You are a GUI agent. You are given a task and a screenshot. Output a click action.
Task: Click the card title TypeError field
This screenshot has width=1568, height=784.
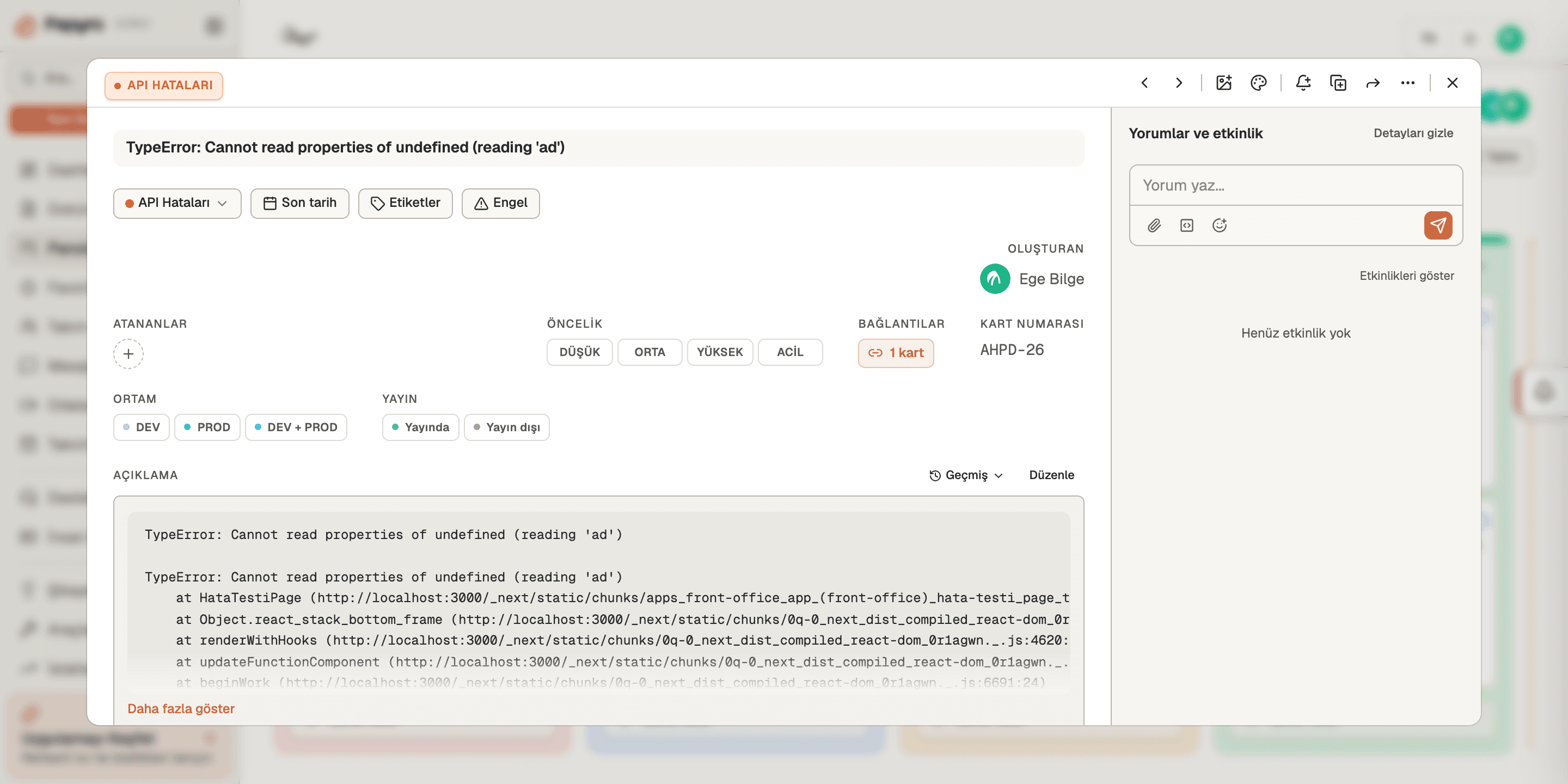coord(598,148)
